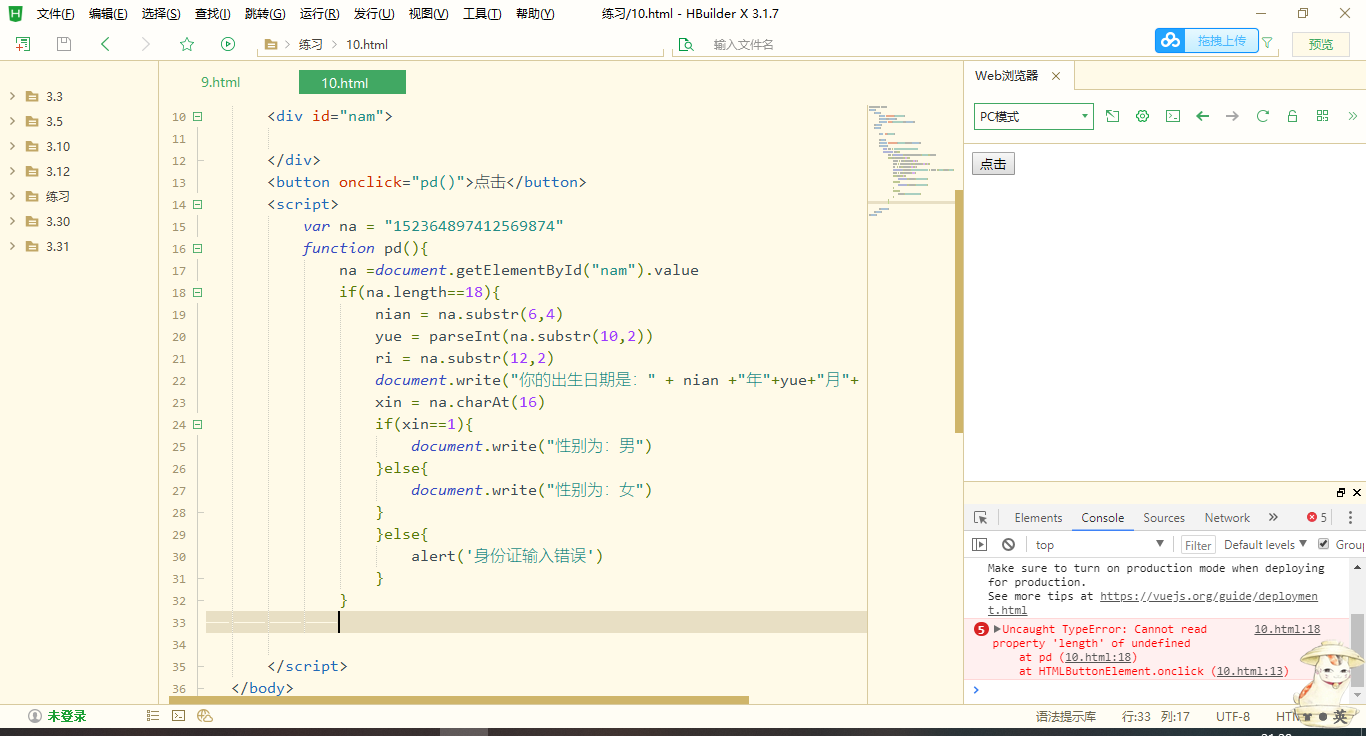The height and width of the screenshot is (736, 1366).
Task: Expand the Uncaught TypeError message arrow
Action: pyautogui.click(x=997, y=629)
